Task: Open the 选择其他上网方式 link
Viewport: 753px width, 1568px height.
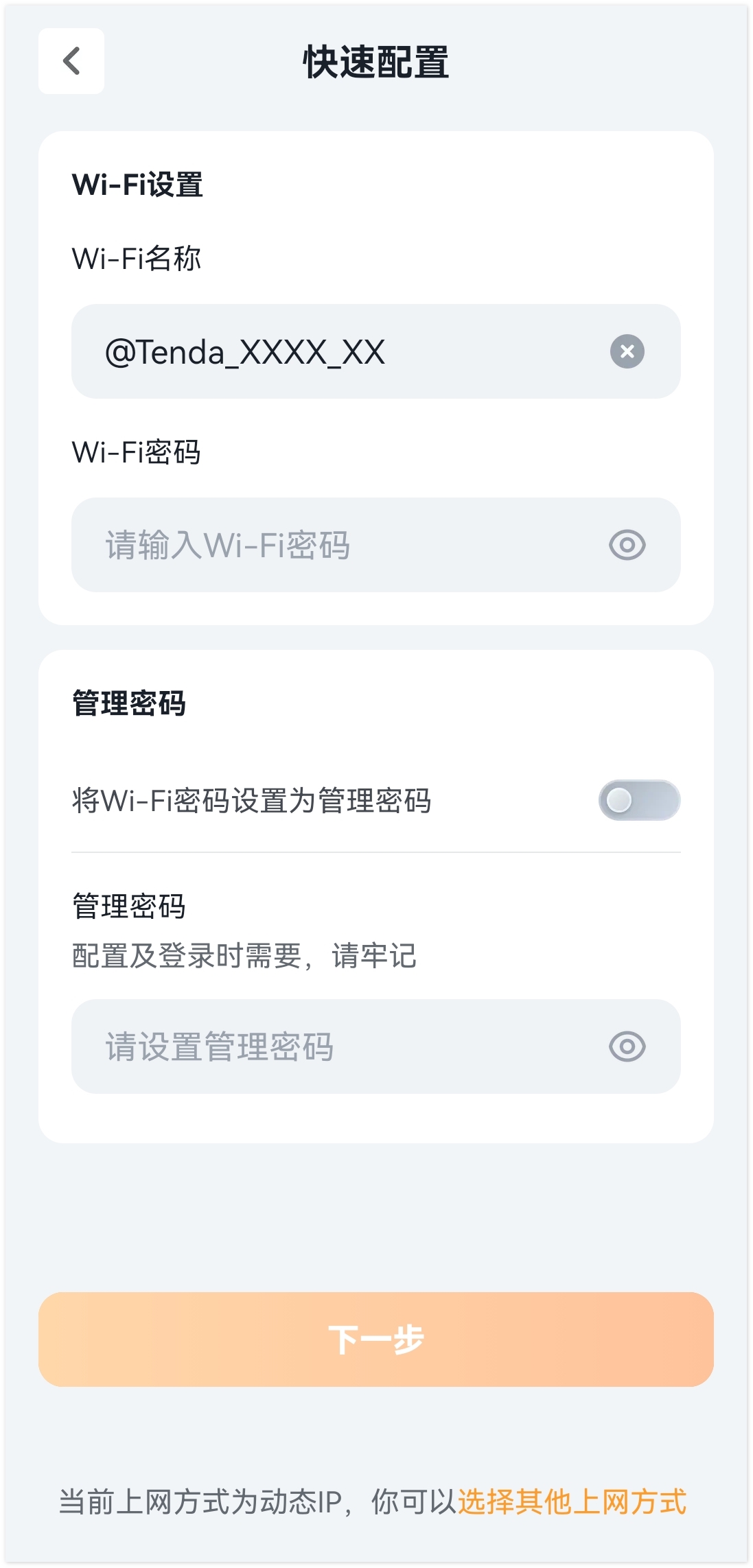Action: coord(572,1501)
